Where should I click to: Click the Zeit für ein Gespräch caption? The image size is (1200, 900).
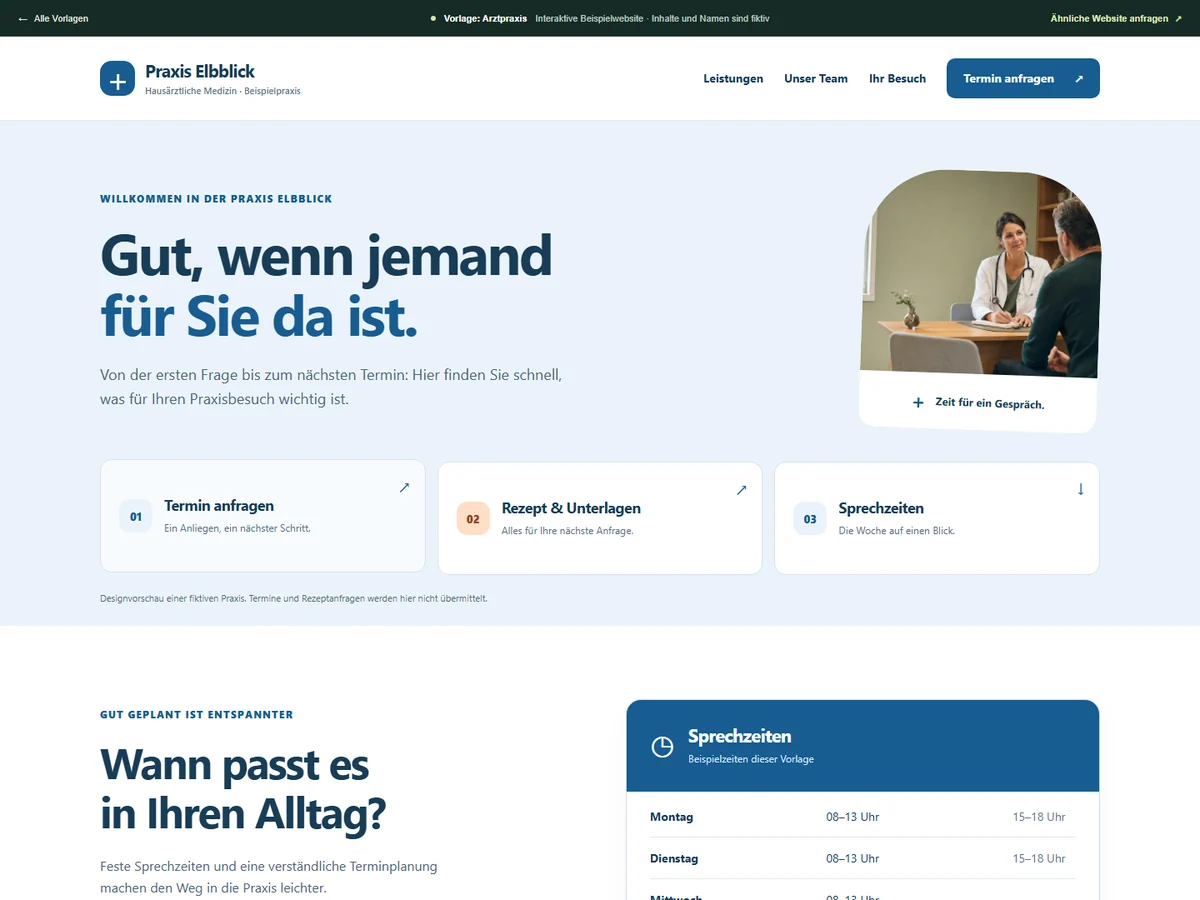(990, 403)
